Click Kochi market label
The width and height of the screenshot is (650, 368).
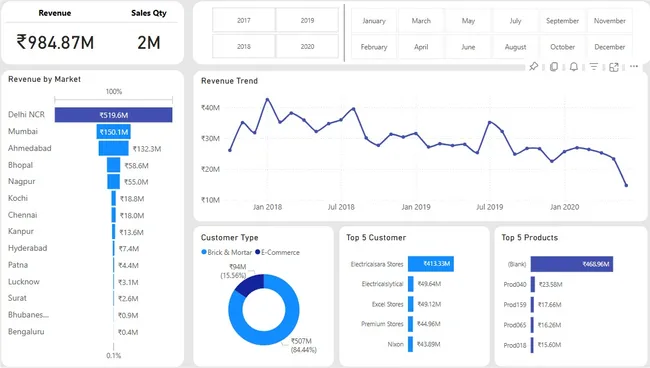click(x=18, y=198)
